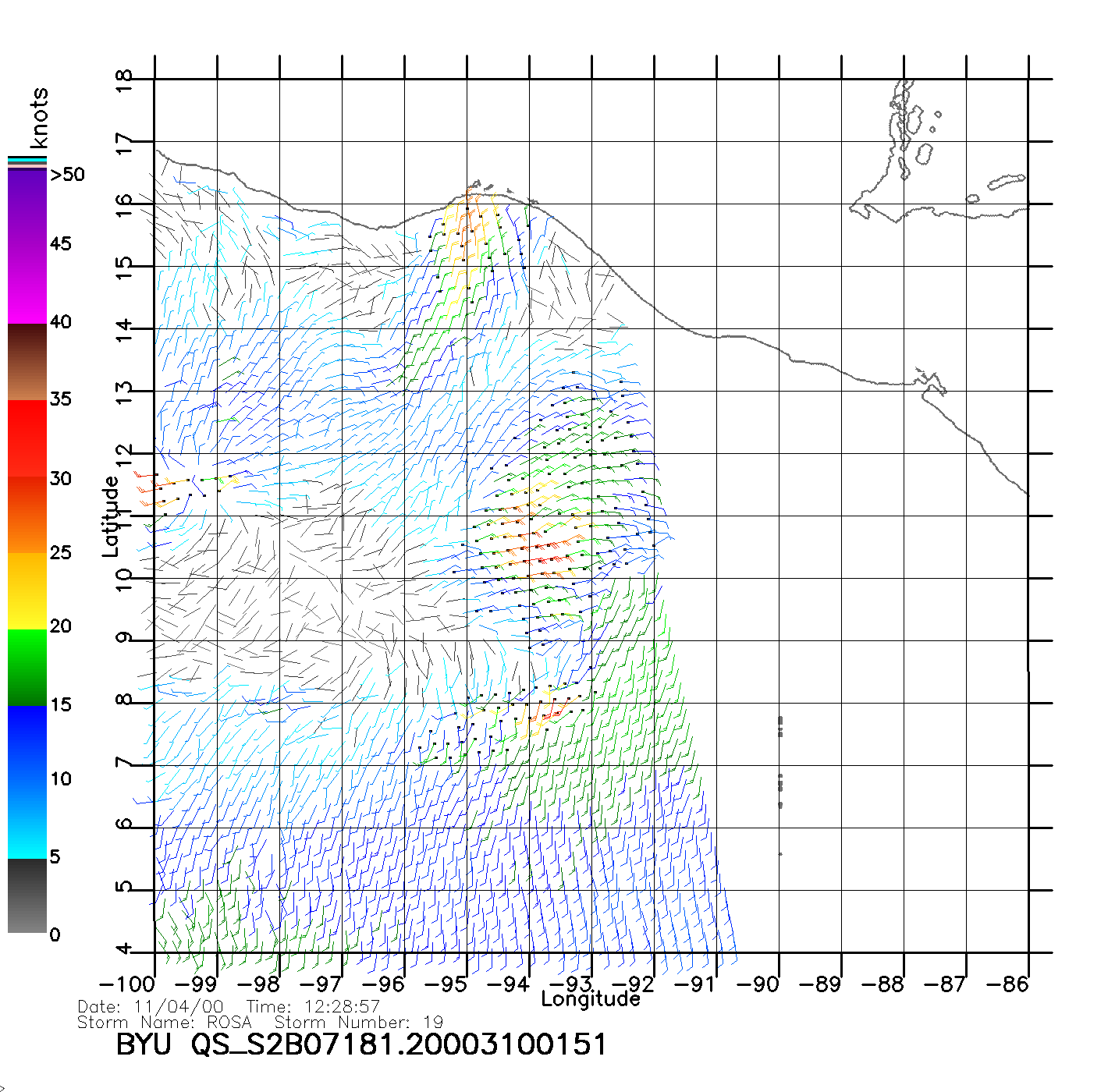Click the 'Latitude' axis title
Image resolution: width=1108 pixels, height=1092 pixels.
111,516
